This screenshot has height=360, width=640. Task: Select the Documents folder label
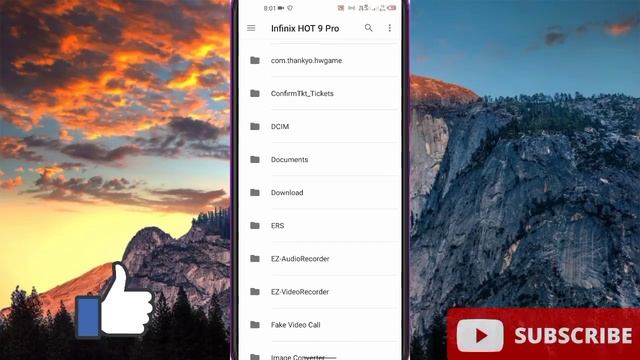pos(289,160)
